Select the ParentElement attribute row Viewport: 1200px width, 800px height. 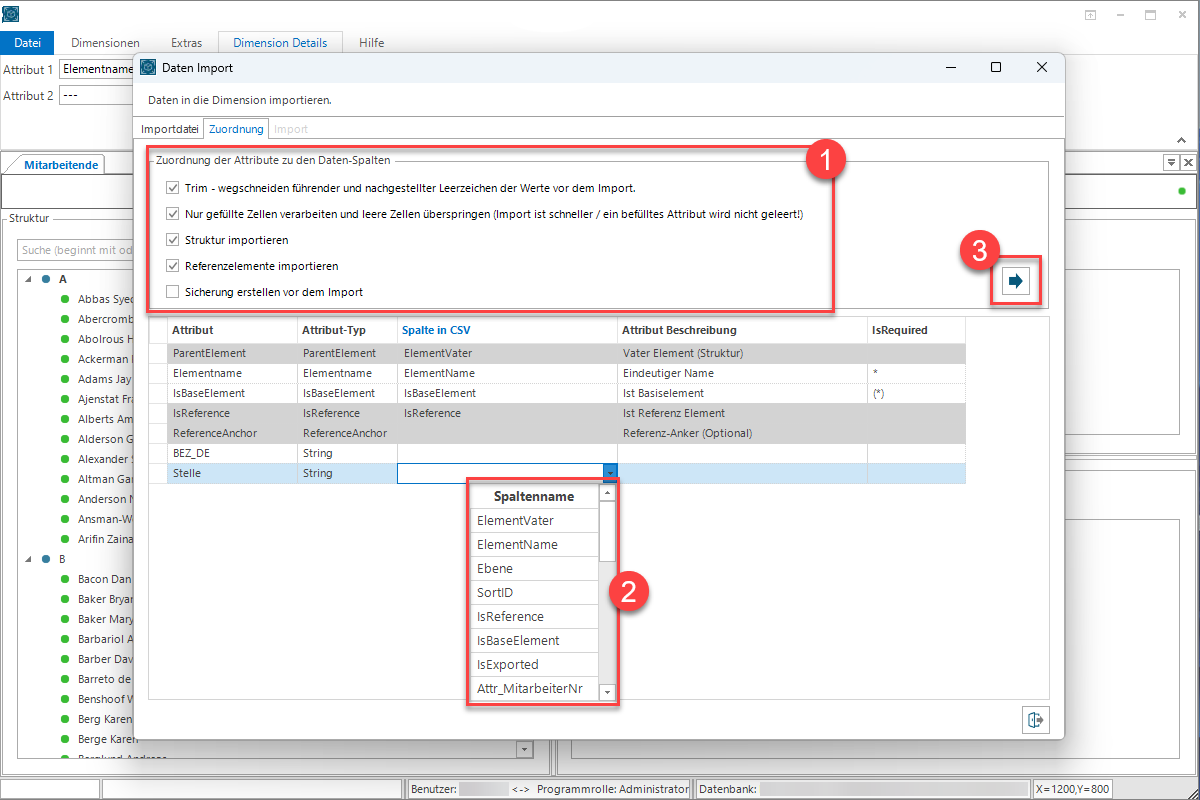(557, 353)
